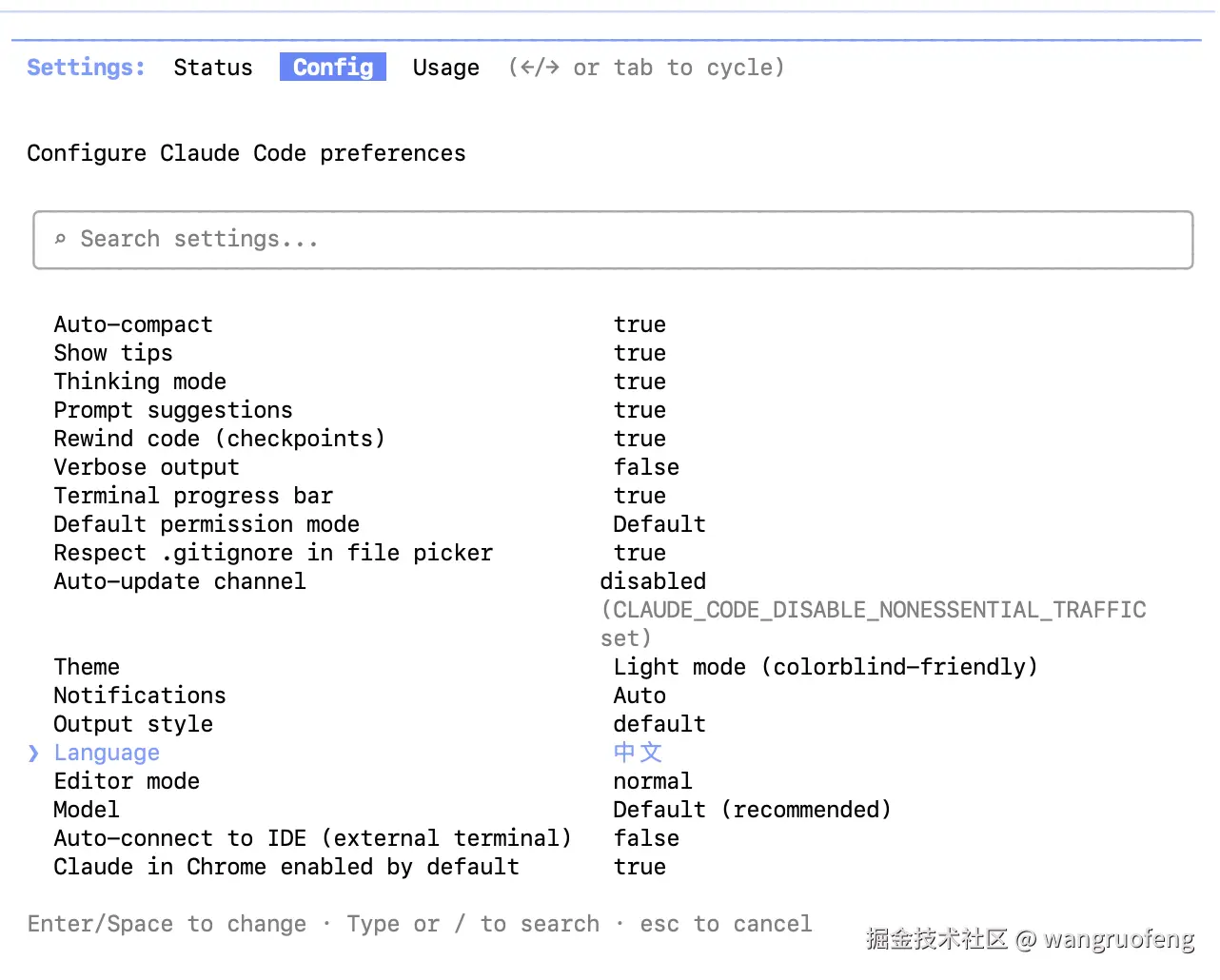Select the highlighted Config tab
Viewport: 1220px width, 980px height.
333,68
